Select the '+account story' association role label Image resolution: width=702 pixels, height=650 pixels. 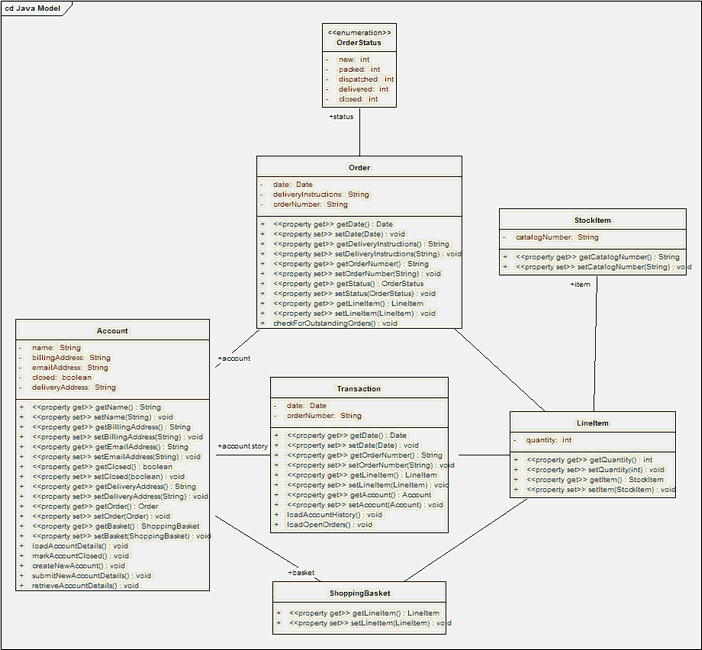tap(242, 446)
